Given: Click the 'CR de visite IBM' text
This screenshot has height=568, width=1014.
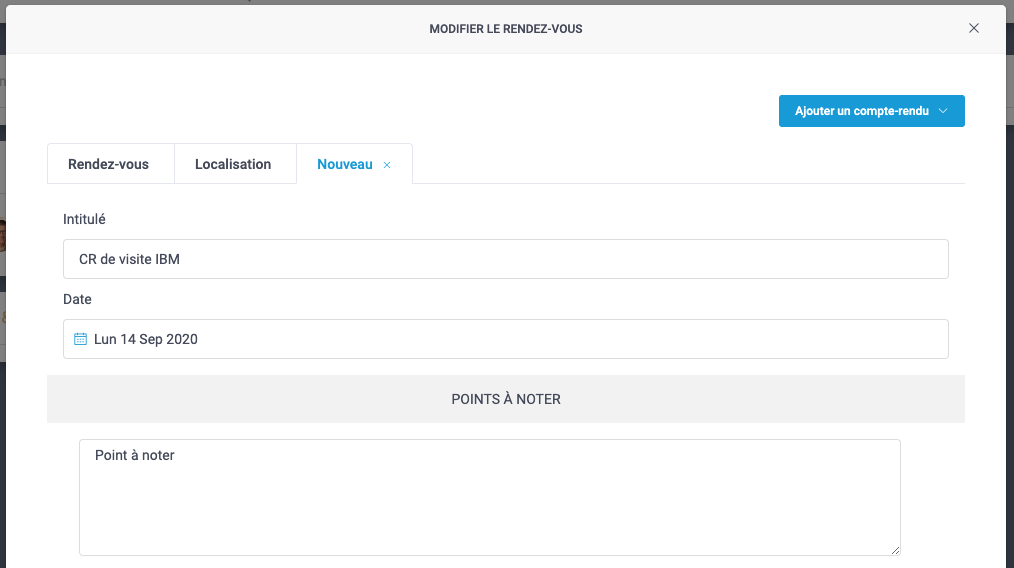Looking at the screenshot, I should (129, 259).
